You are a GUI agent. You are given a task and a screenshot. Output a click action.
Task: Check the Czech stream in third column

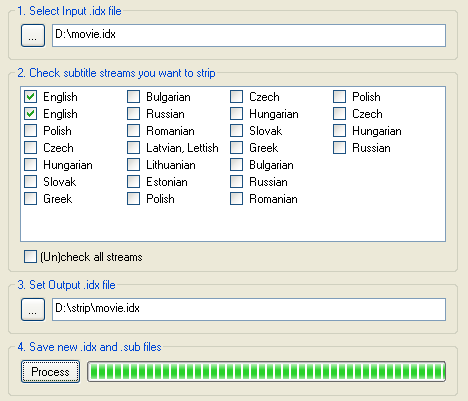pyautogui.click(x=237, y=97)
